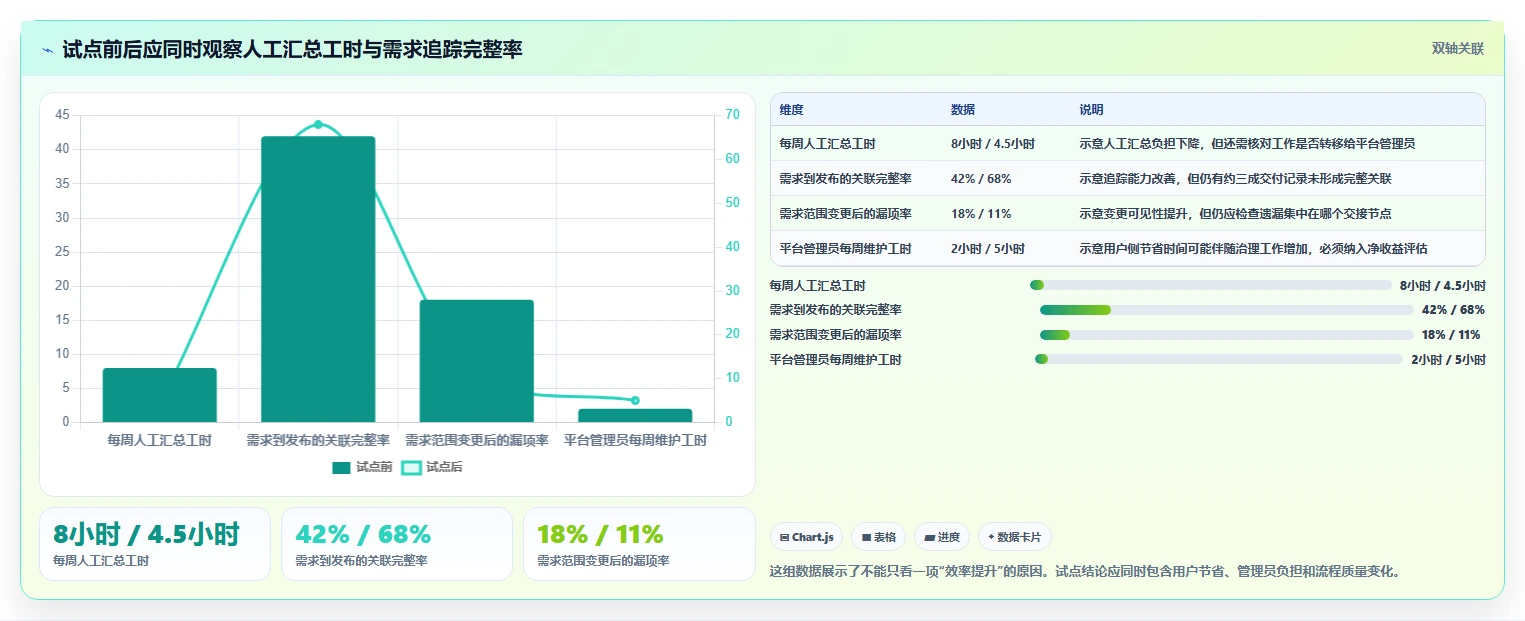The image size is (1525, 621).
Task: Click the line's peak data point
Action: [318, 124]
